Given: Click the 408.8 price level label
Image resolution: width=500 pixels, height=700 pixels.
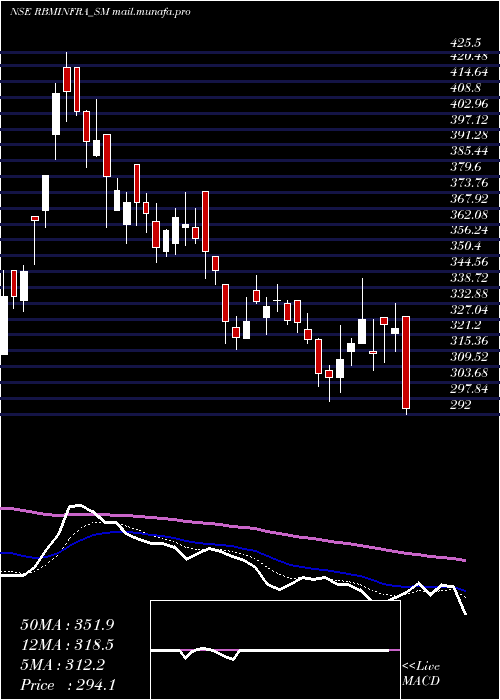Looking at the screenshot, I should pos(466,88).
